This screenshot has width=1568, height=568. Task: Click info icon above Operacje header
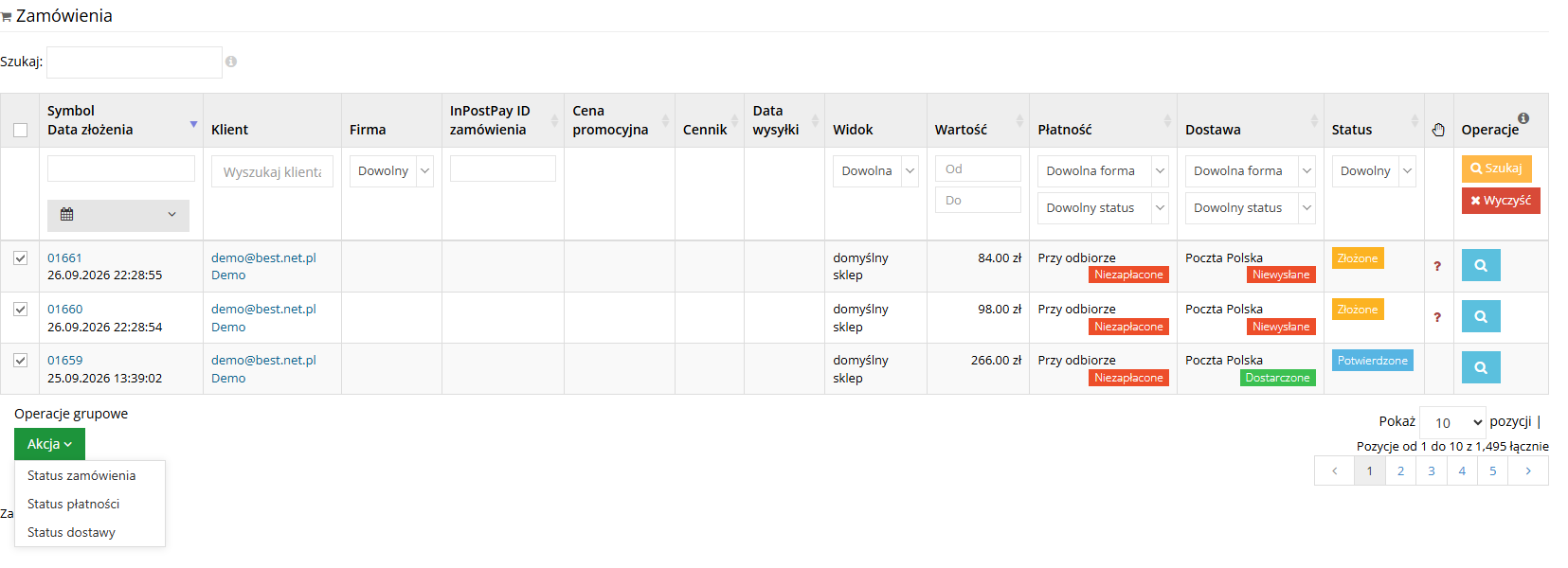[x=1523, y=118]
